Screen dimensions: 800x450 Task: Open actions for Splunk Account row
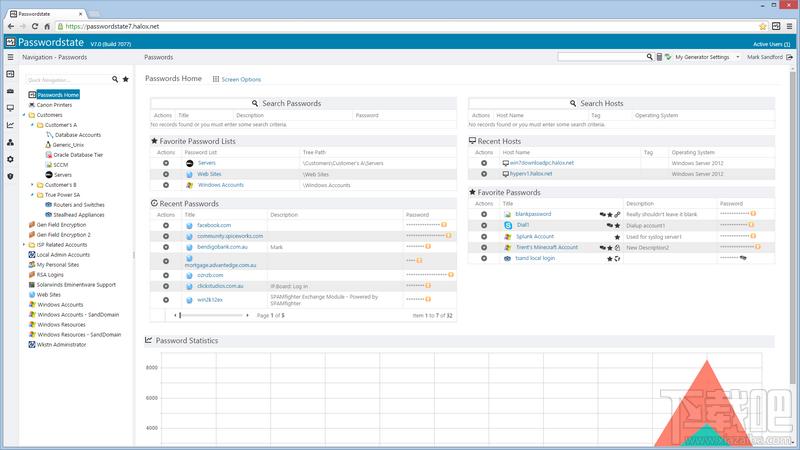point(484,237)
